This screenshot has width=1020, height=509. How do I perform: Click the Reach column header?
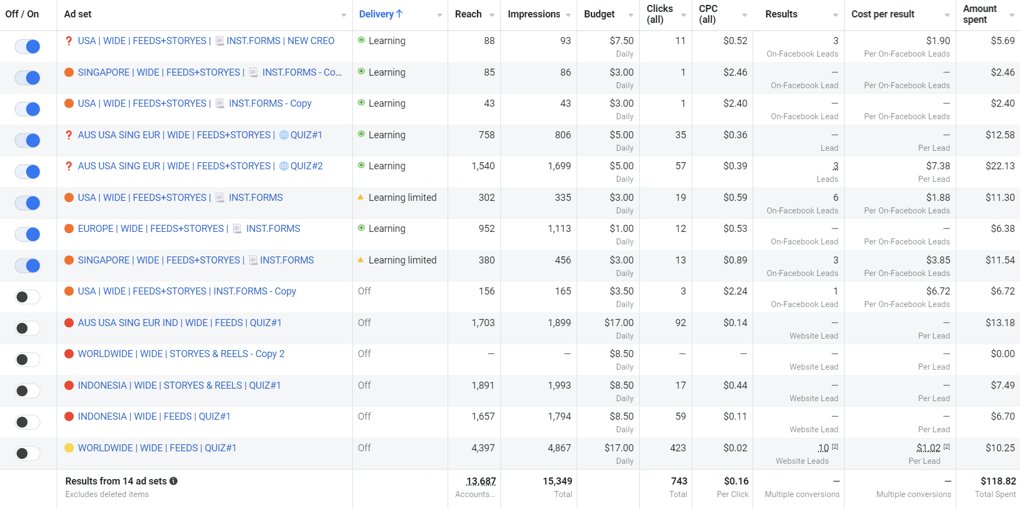[468, 14]
